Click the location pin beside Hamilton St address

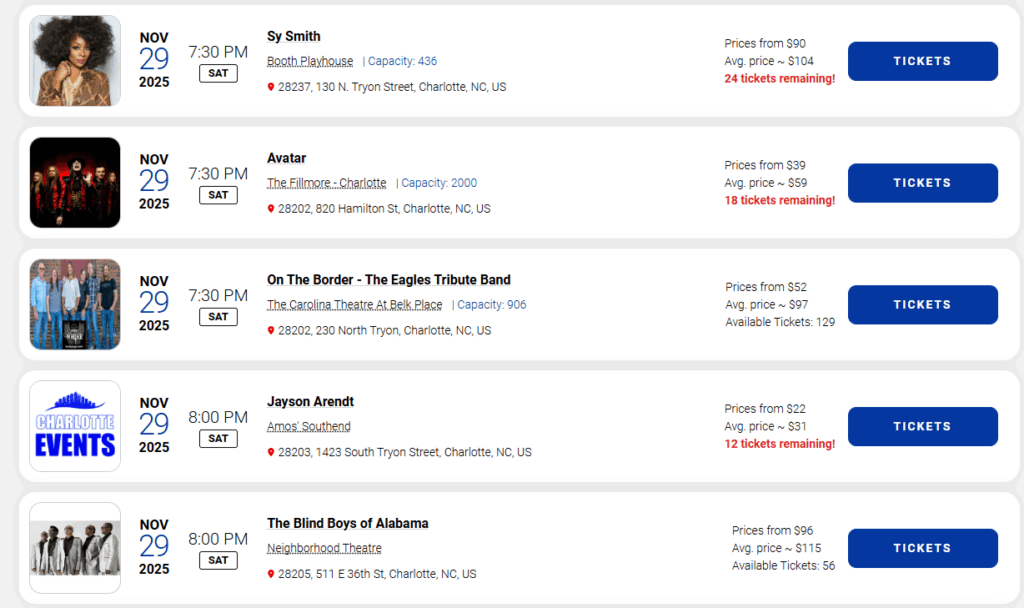click(x=271, y=209)
